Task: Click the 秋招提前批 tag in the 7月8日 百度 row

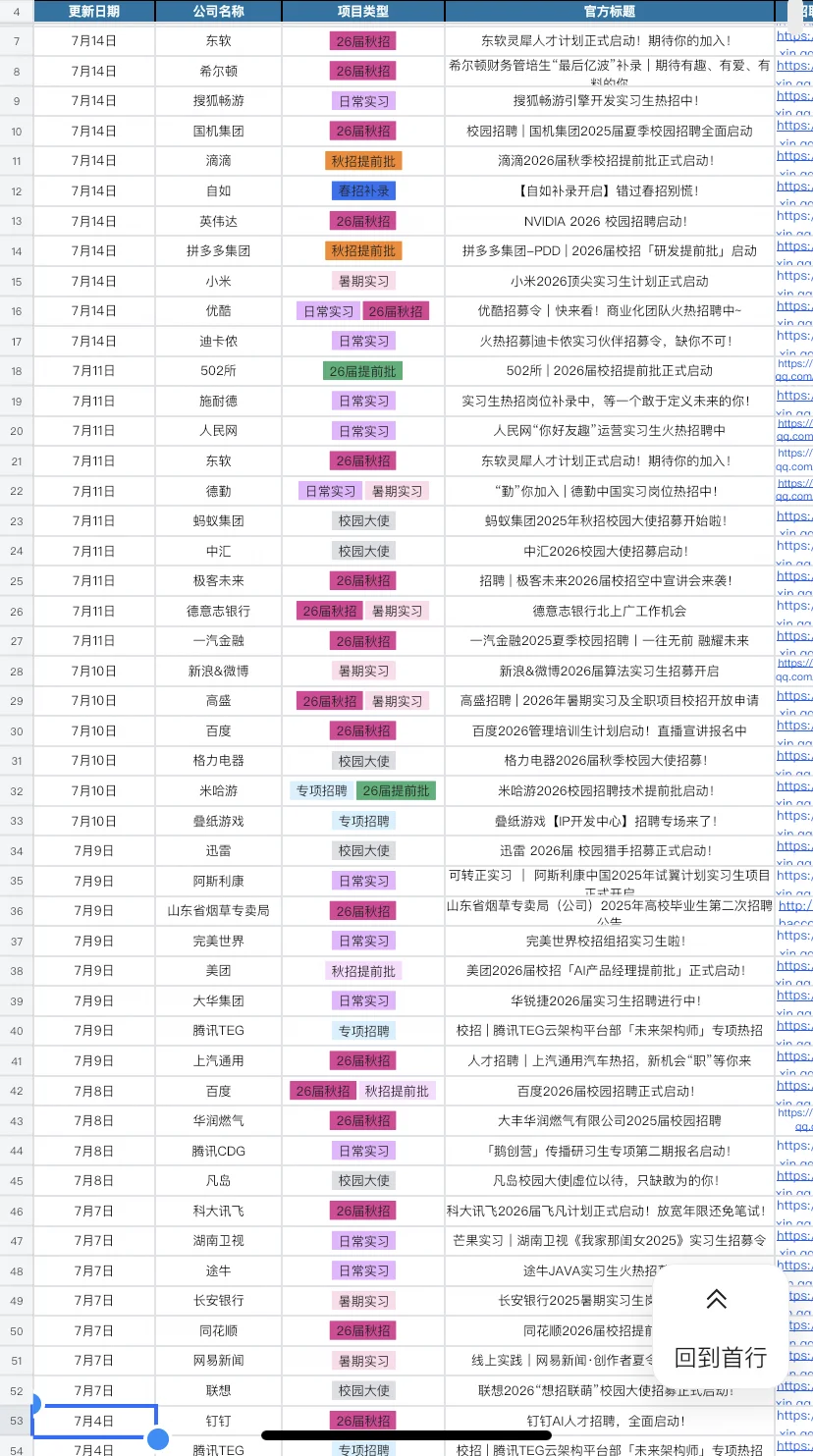Action: tap(397, 1091)
